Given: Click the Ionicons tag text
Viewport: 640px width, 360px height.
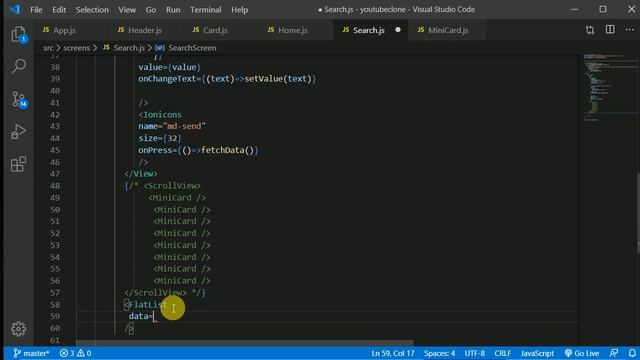Looking at the screenshot, I should (162, 115).
